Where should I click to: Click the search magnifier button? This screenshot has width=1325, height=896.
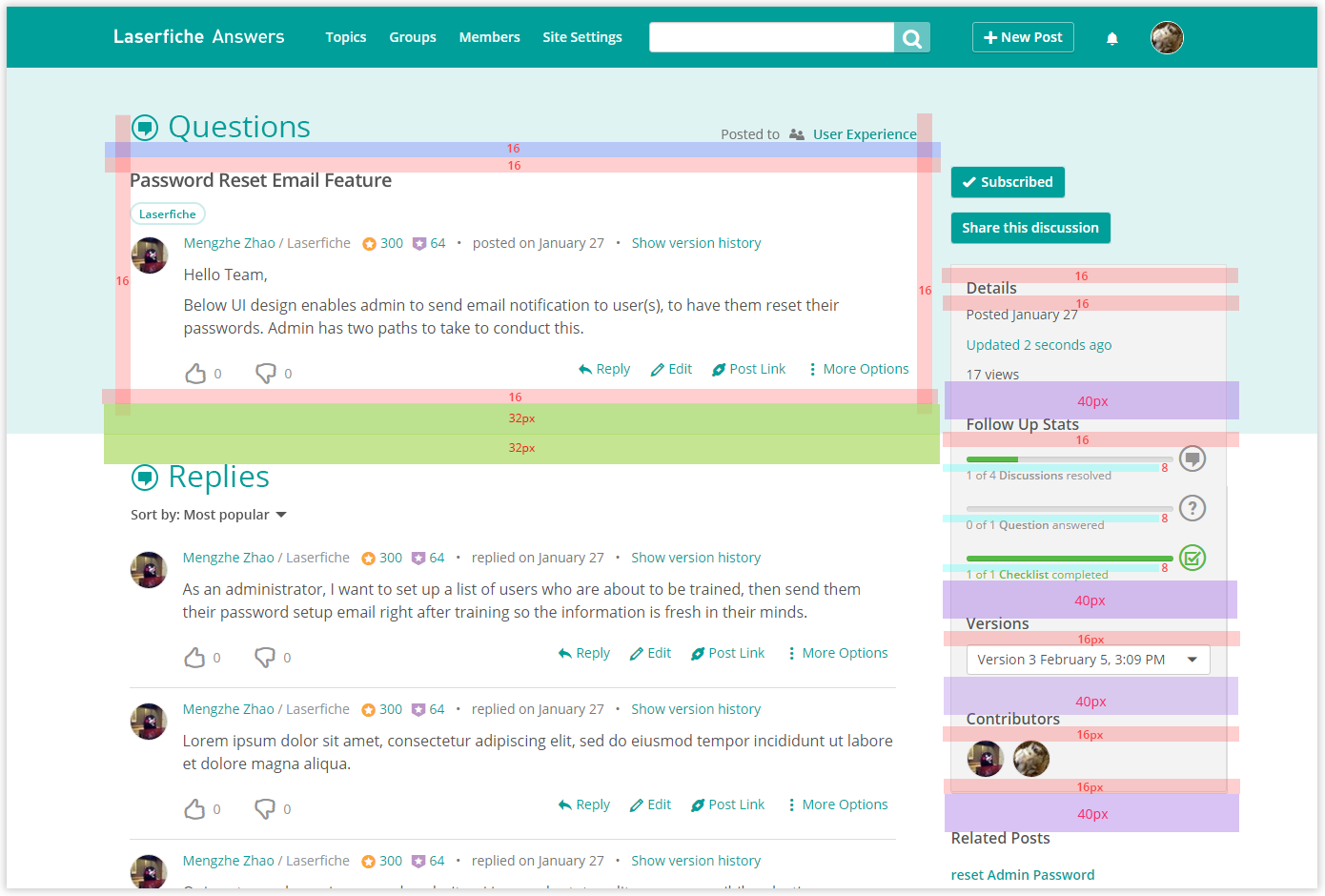[x=912, y=37]
